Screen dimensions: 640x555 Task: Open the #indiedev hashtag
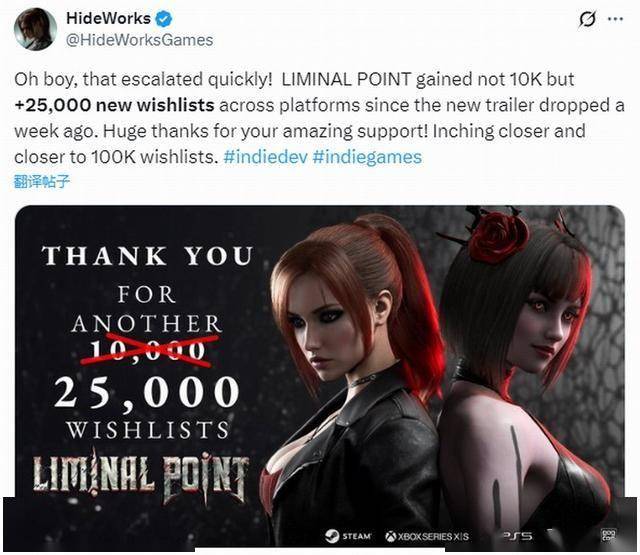click(265, 157)
